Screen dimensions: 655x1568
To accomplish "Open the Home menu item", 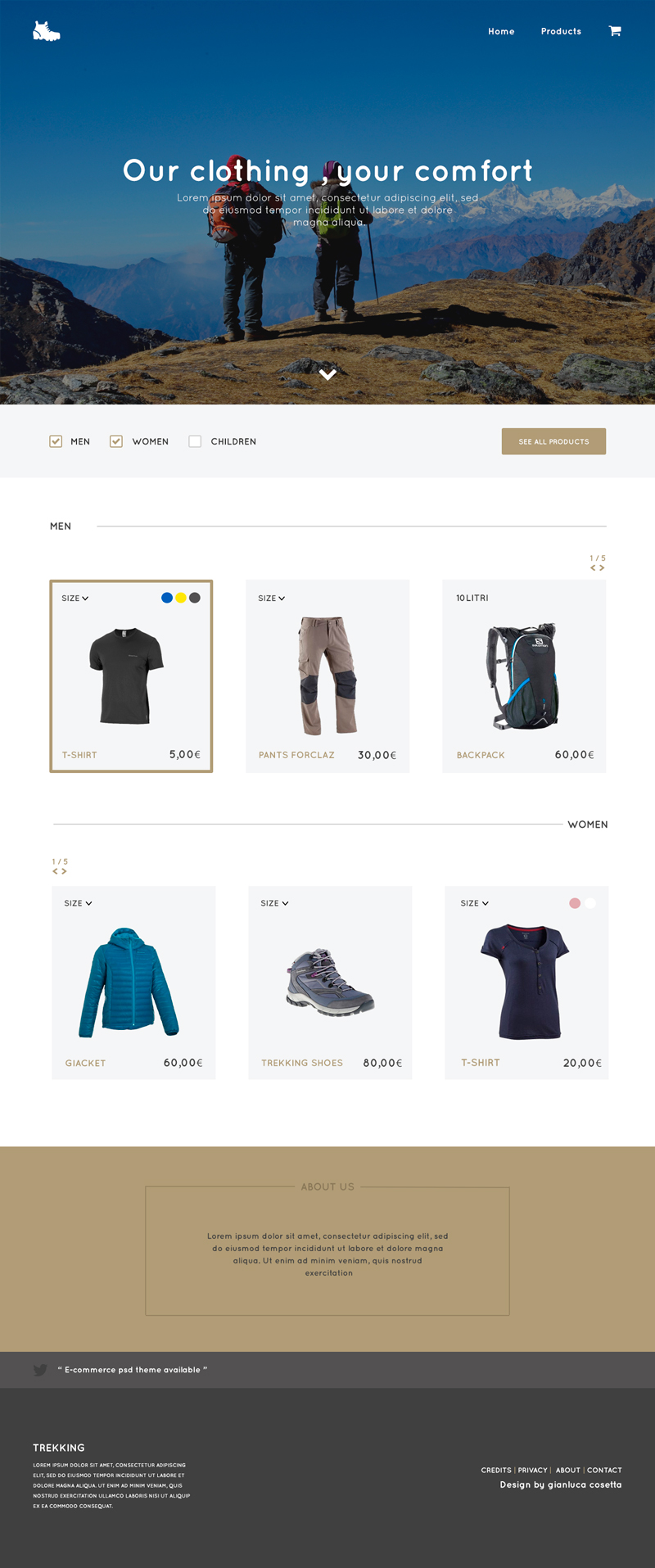I will click(x=501, y=31).
